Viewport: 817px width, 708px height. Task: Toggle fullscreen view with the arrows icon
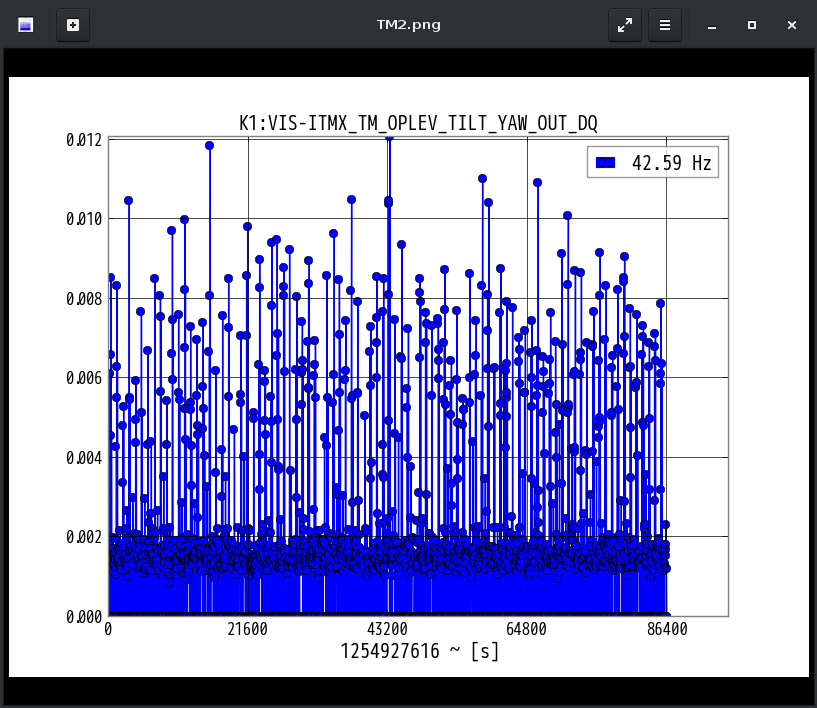pyautogui.click(x=625, y=24)
